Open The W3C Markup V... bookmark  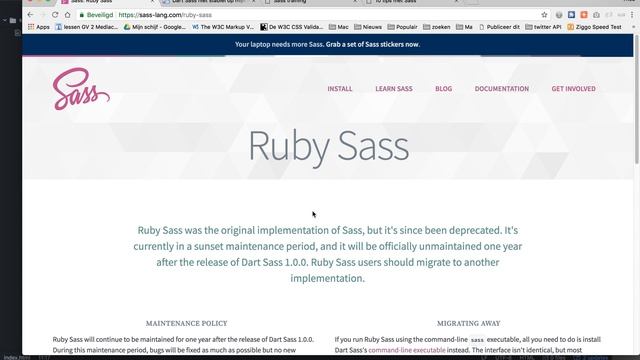(223, 27)
